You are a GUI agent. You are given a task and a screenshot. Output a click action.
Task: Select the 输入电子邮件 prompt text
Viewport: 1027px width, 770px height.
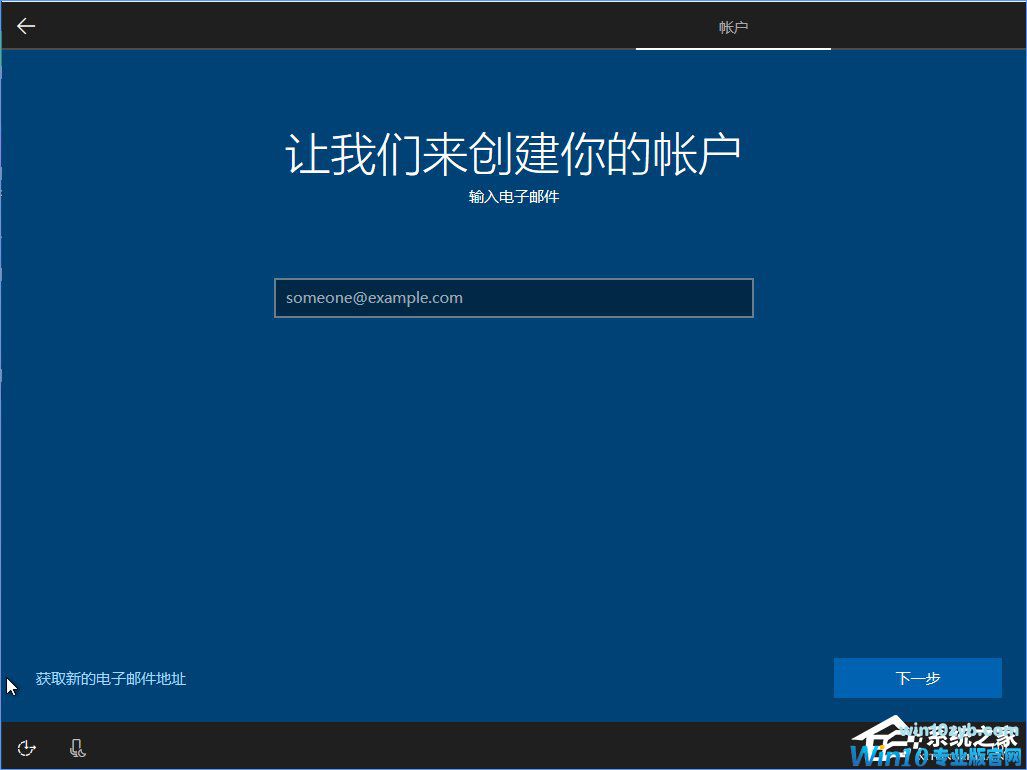[513, 196]
